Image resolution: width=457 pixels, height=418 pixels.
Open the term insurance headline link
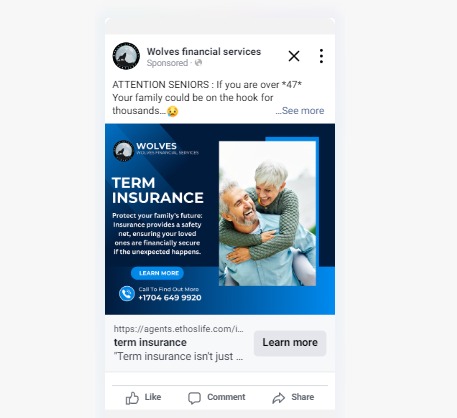(150, 342)
